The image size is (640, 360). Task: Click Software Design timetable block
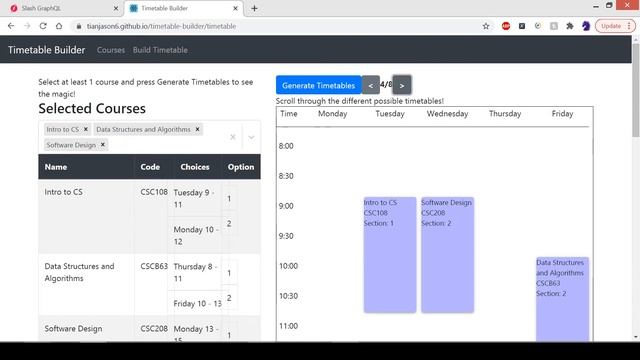tap(447, 255)
